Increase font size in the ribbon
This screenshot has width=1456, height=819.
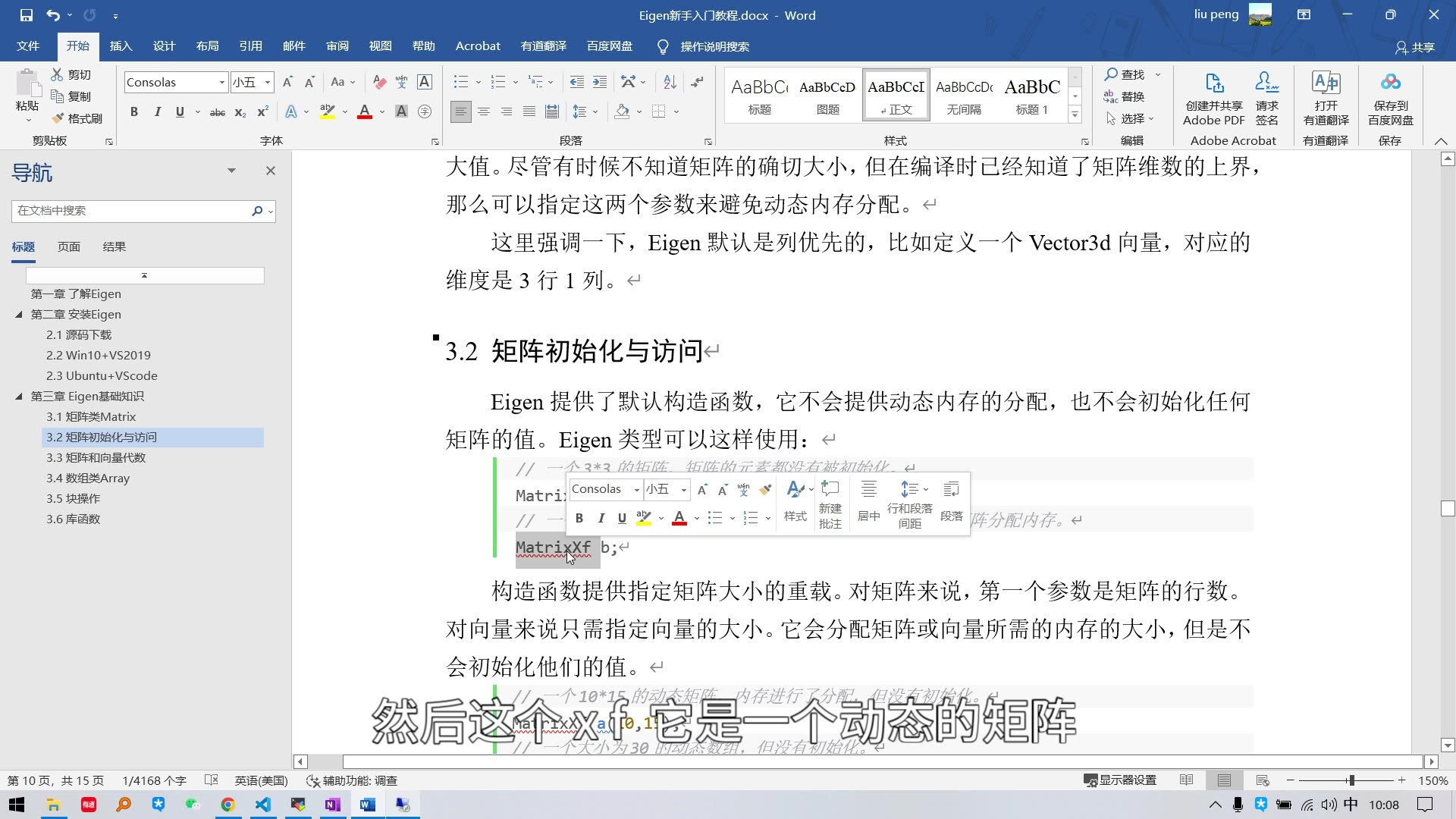287,82
